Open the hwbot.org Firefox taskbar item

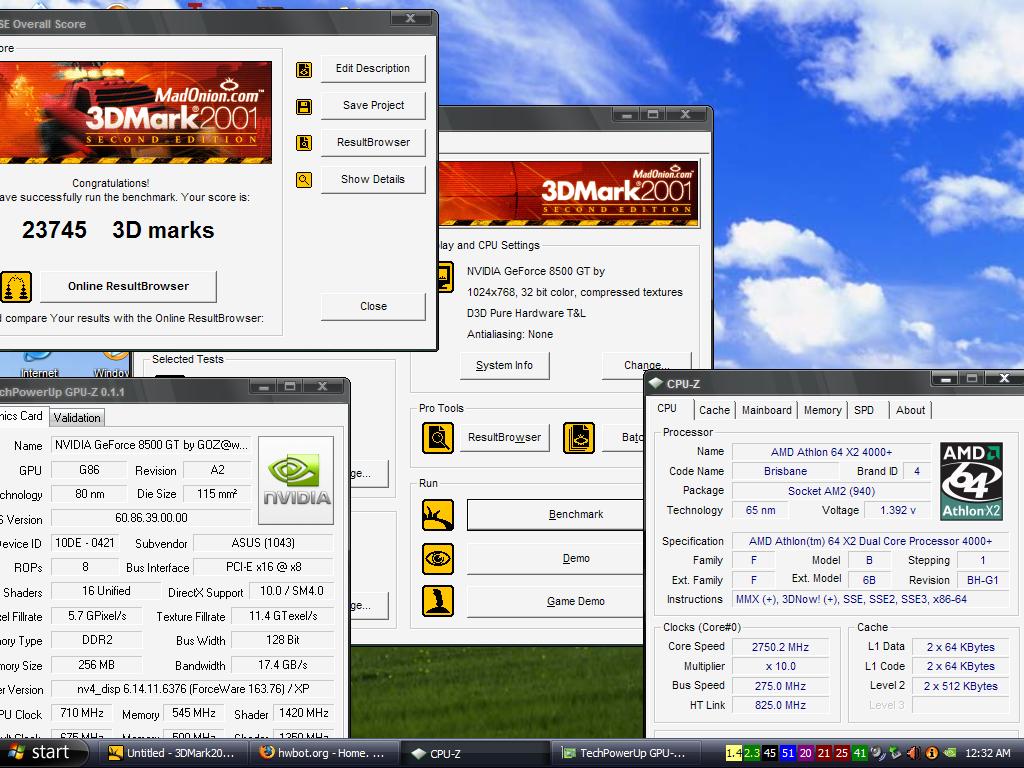[323, 753]
